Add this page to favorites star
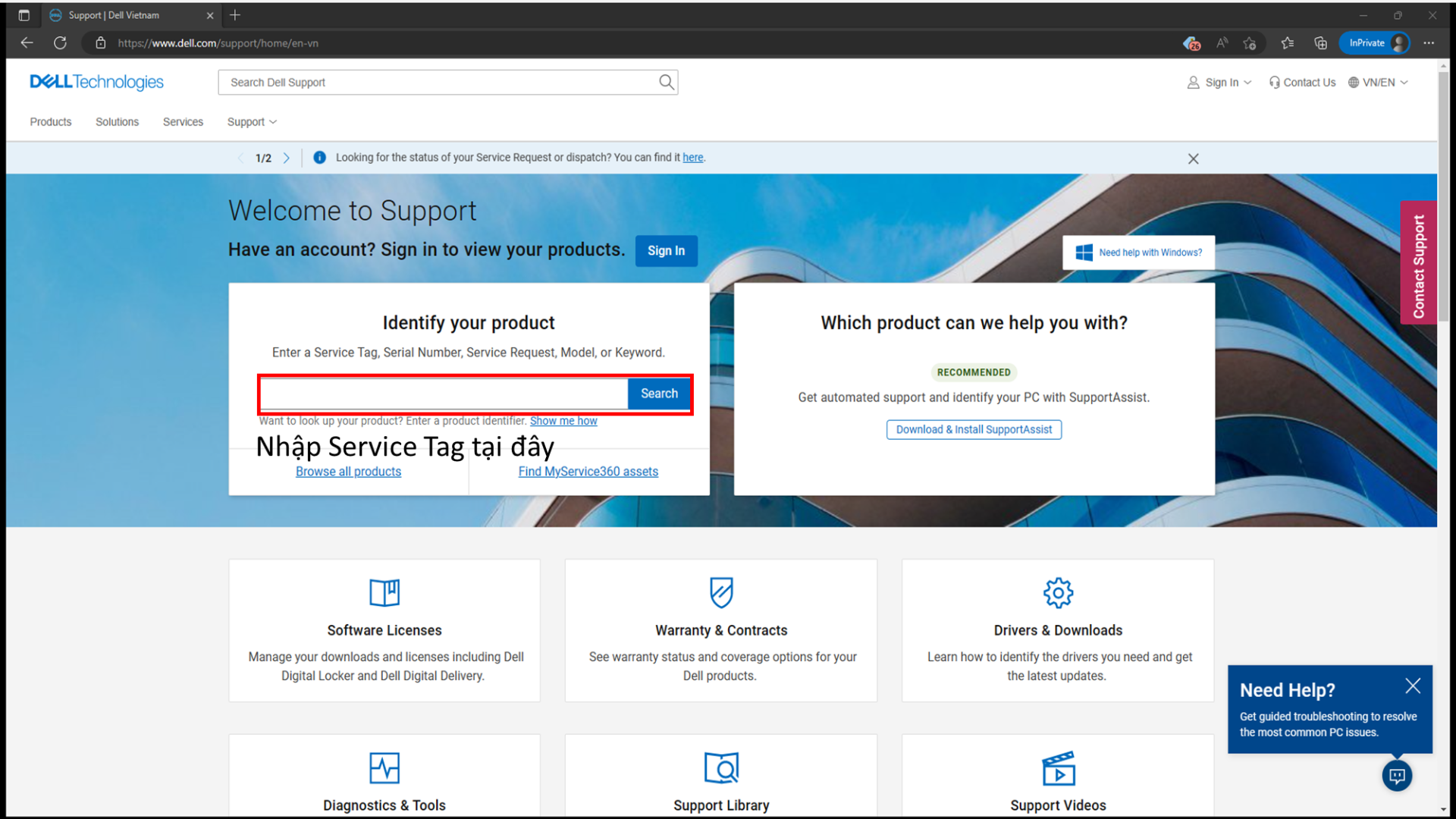The image size is (1456, 819). coord(1250,43)
